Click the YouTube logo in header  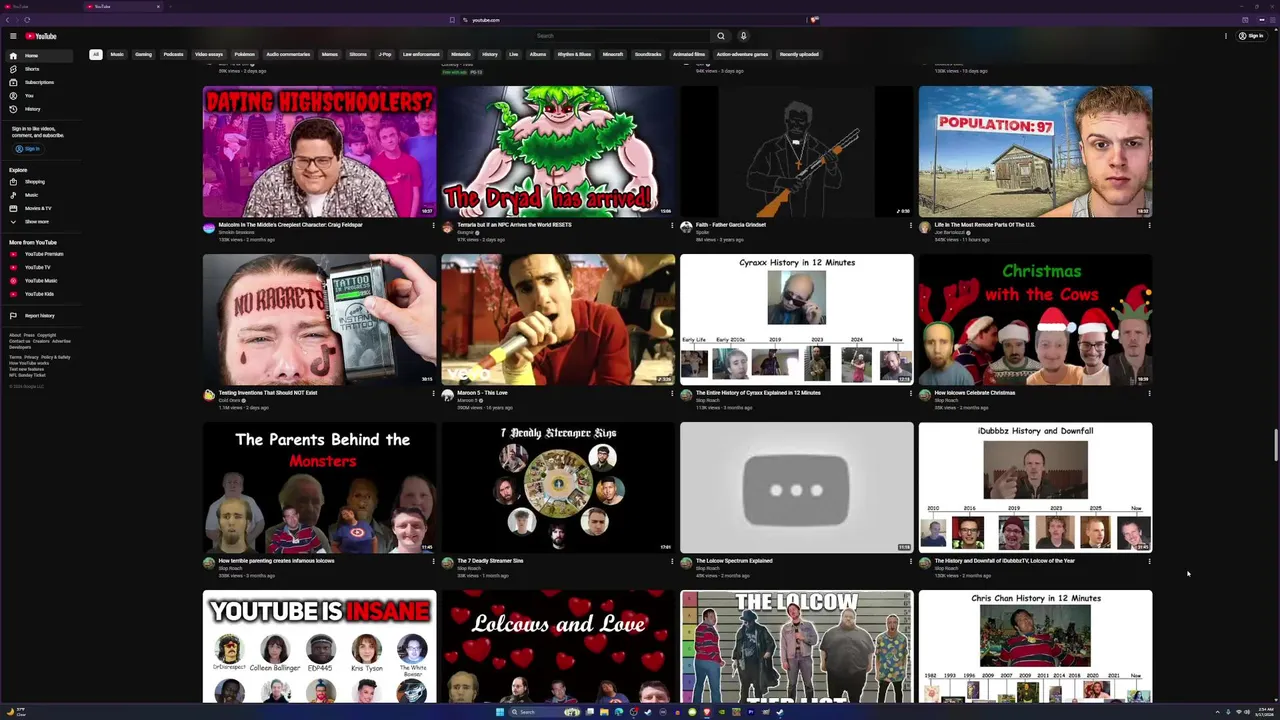(41, 36)
